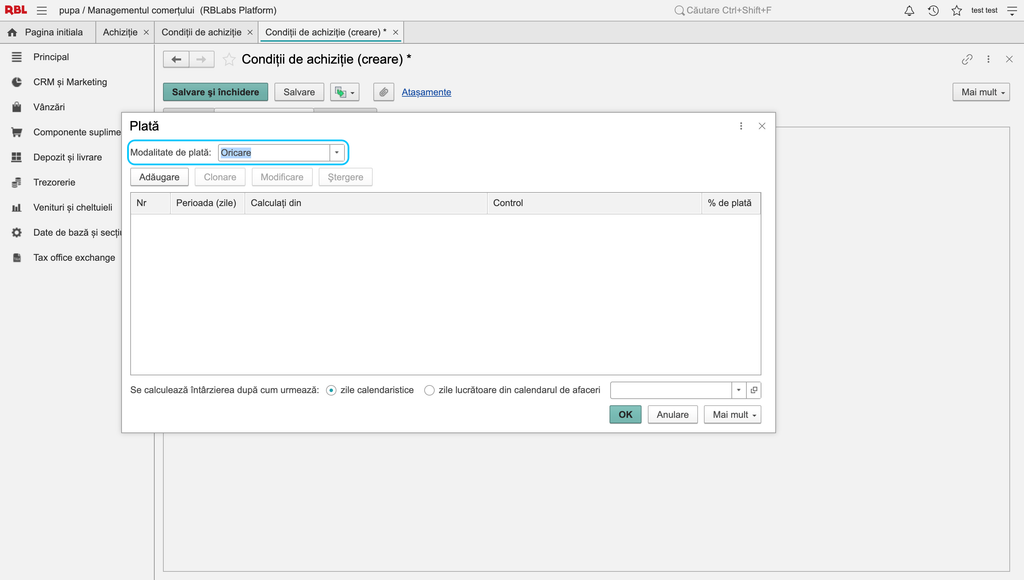The image size is (1024, 580).
Task: Click the business calendar open-form icon
Action: coord(754,391)
